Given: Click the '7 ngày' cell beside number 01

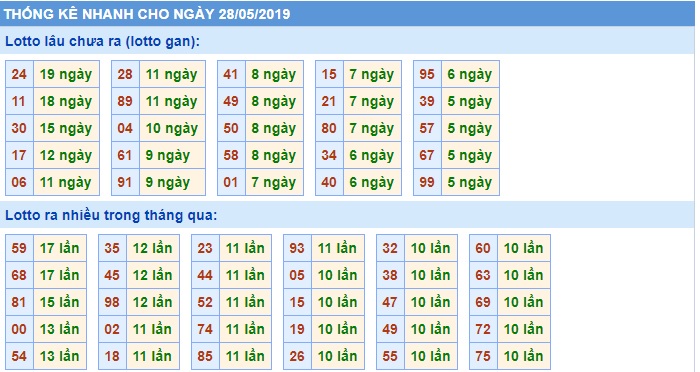Looking at the screenshot, I should tap(274, 182).
